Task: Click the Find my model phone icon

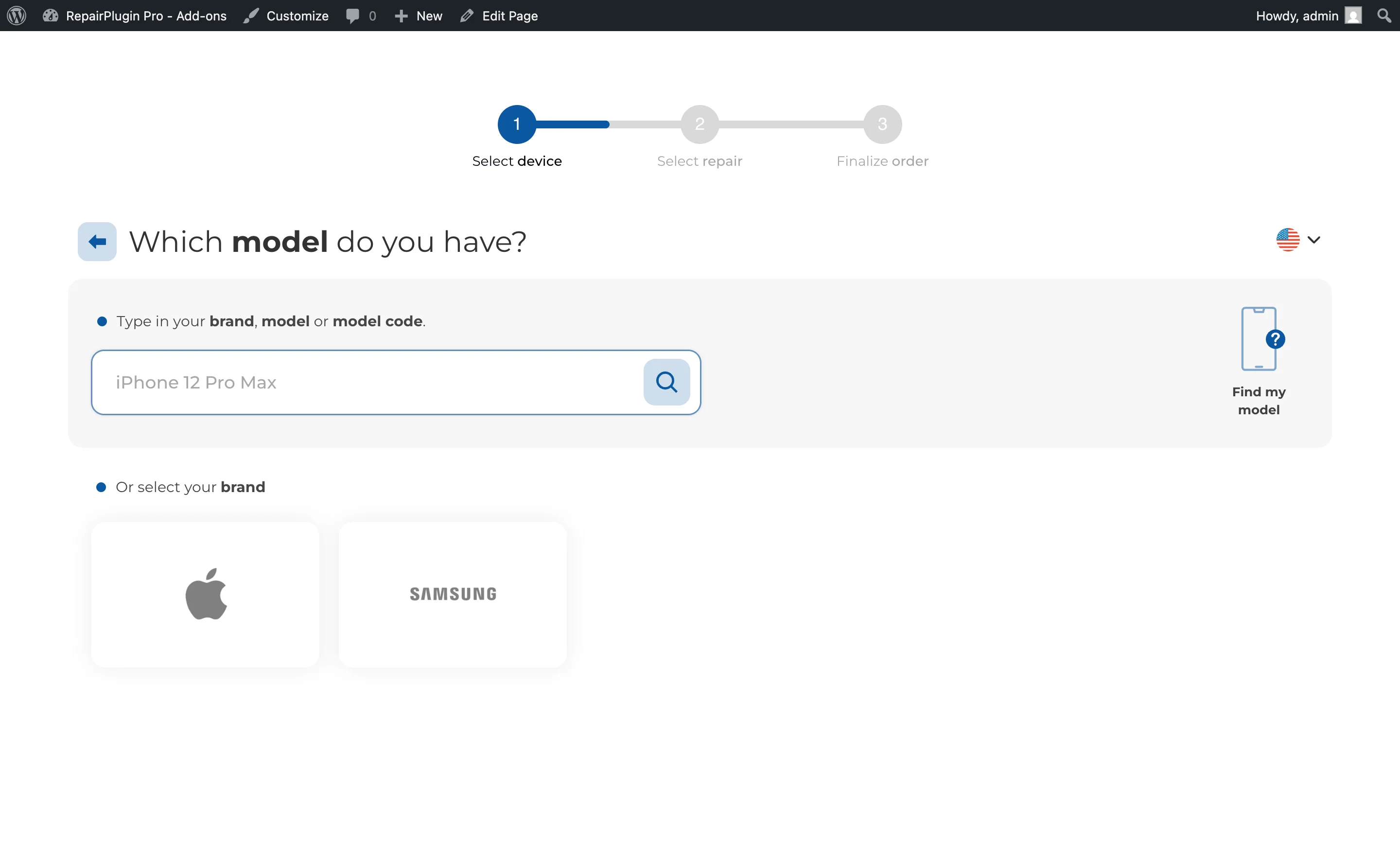Action: (x=1259, y=338)
